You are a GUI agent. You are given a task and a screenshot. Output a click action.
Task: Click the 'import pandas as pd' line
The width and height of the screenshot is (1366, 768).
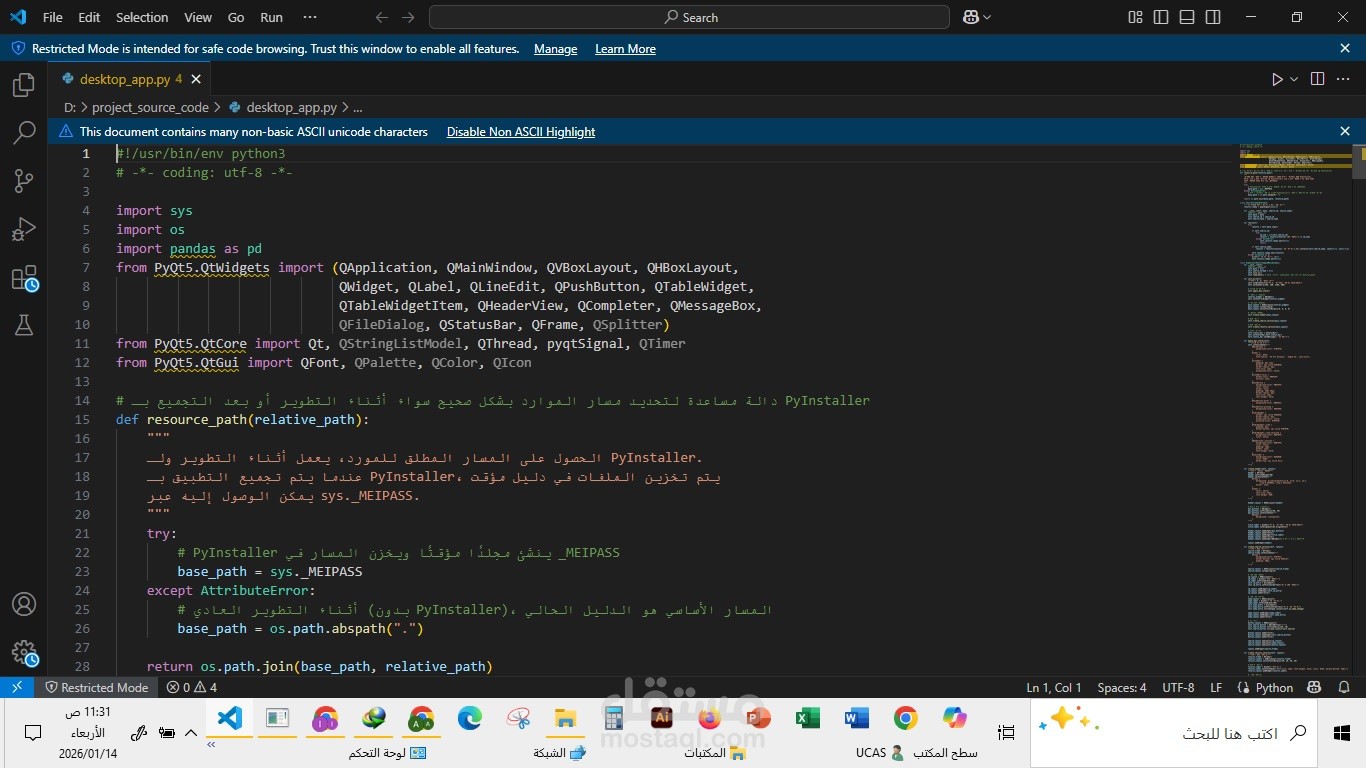(x=189, y=248)
